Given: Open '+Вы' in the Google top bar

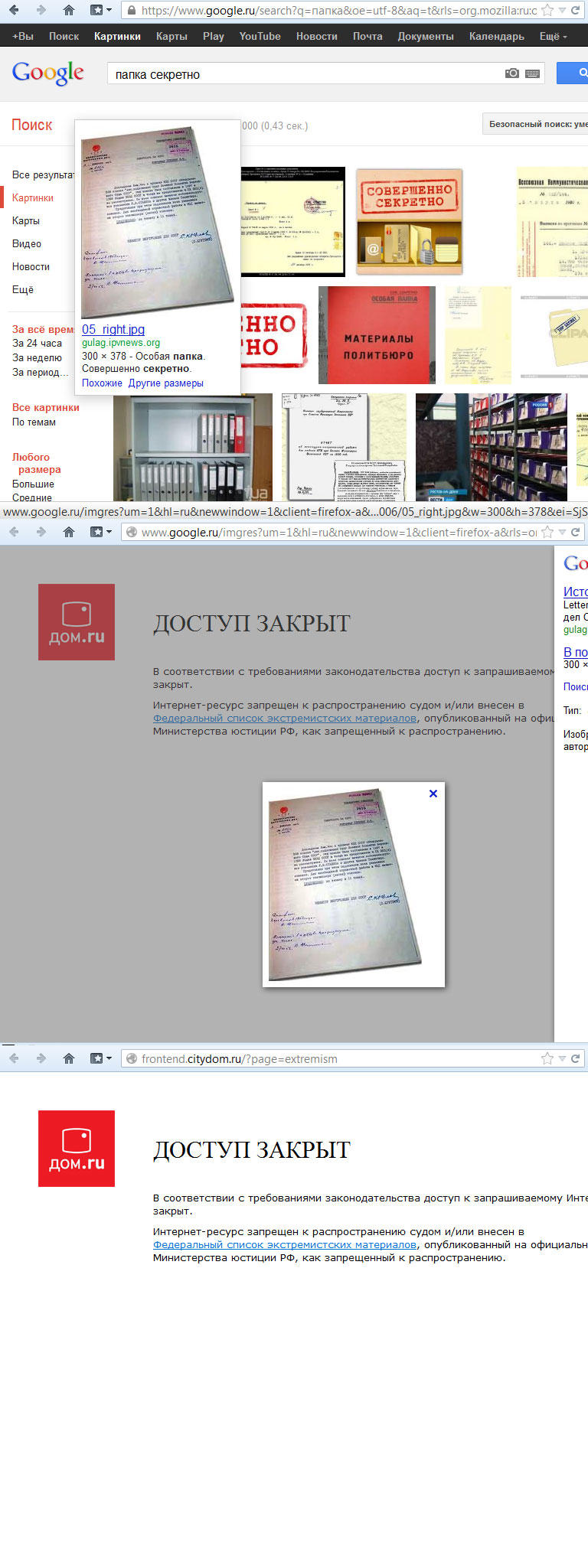Looking at the screenshot, I should tap(23, 36).
